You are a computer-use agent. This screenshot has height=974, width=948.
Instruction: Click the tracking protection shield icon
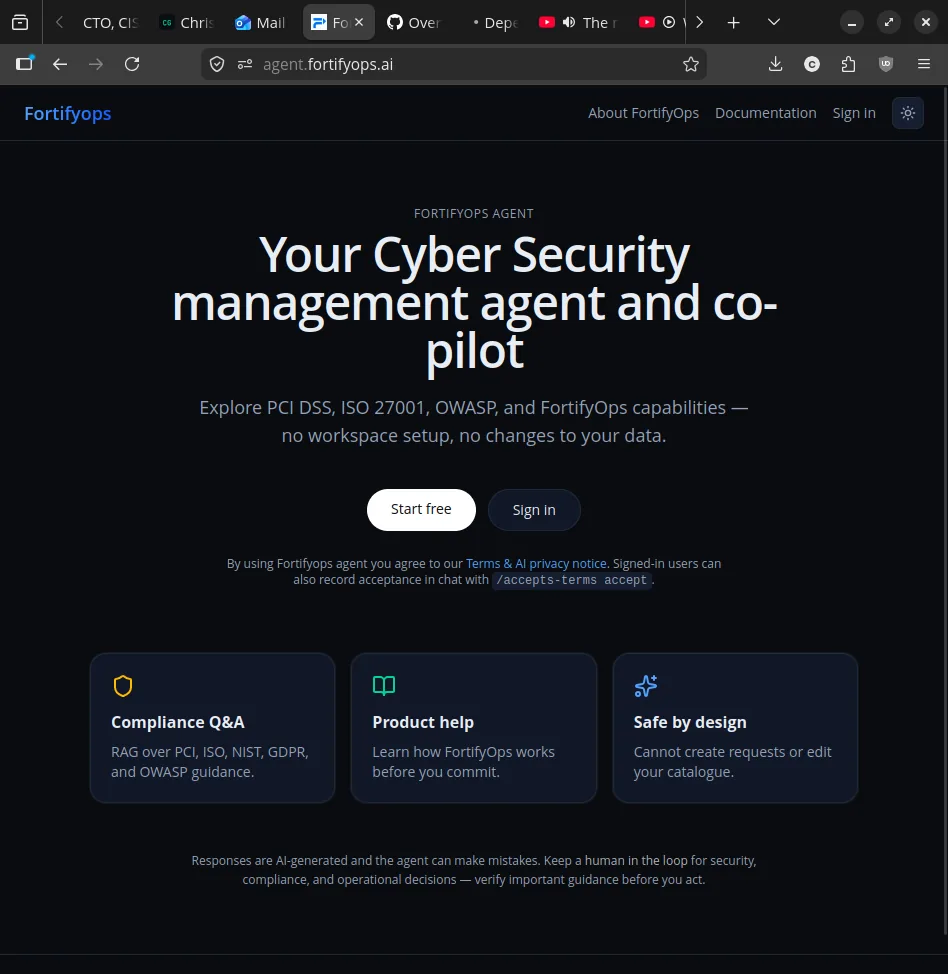pyautogui.click(x=217, y=64)
